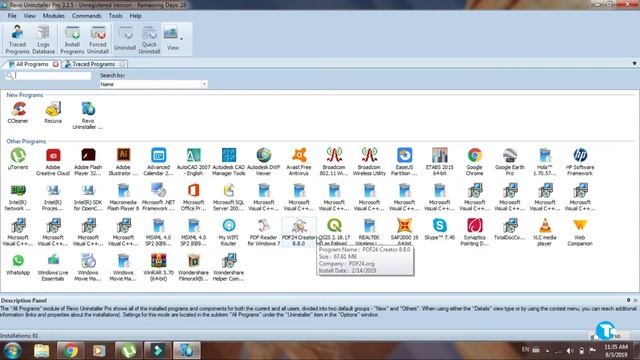
Task: Click in the program search field
Action: [x=52, y=76]
